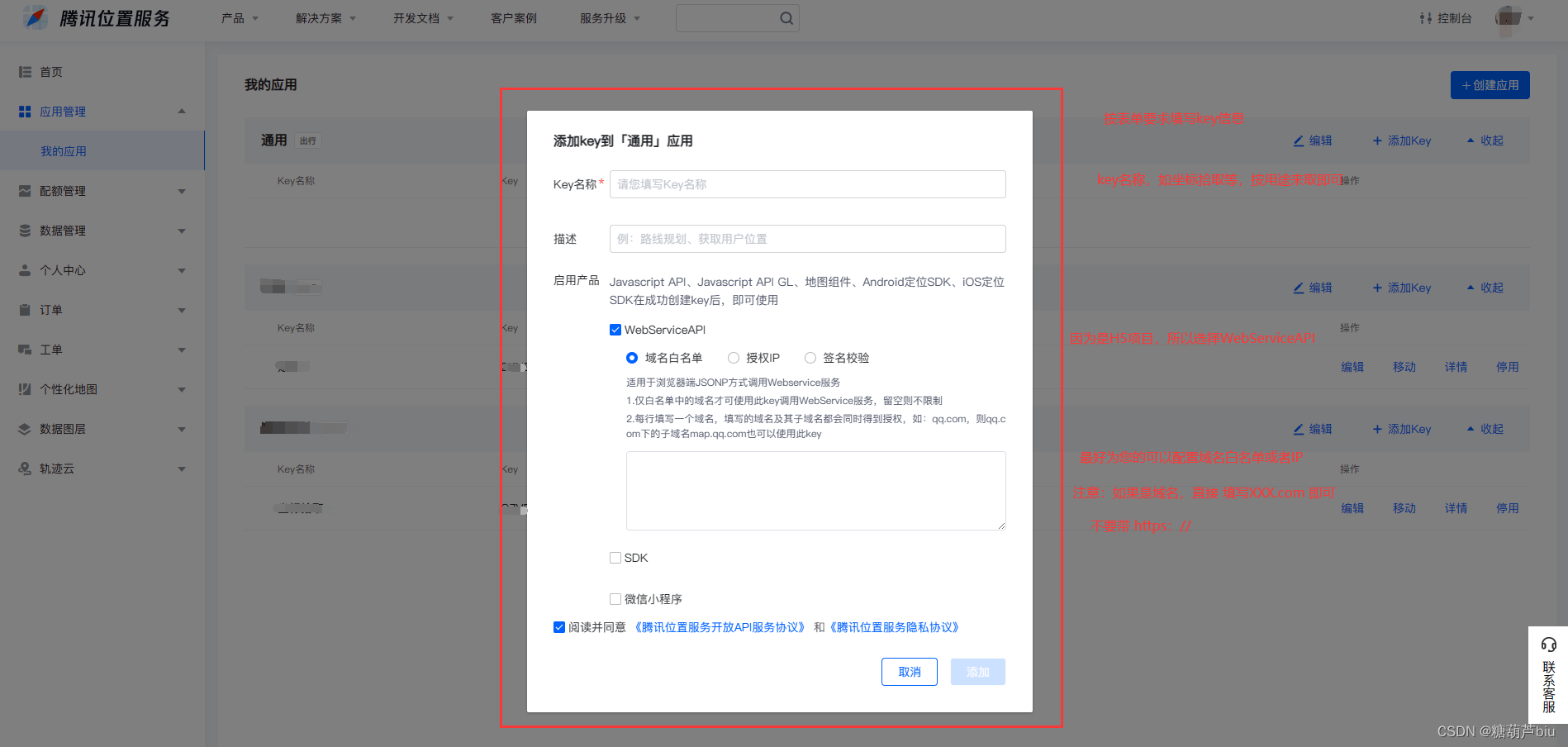Open the 产品 dropdown menu
Screen dimensions: 1568x747
[x=240, y=18]
